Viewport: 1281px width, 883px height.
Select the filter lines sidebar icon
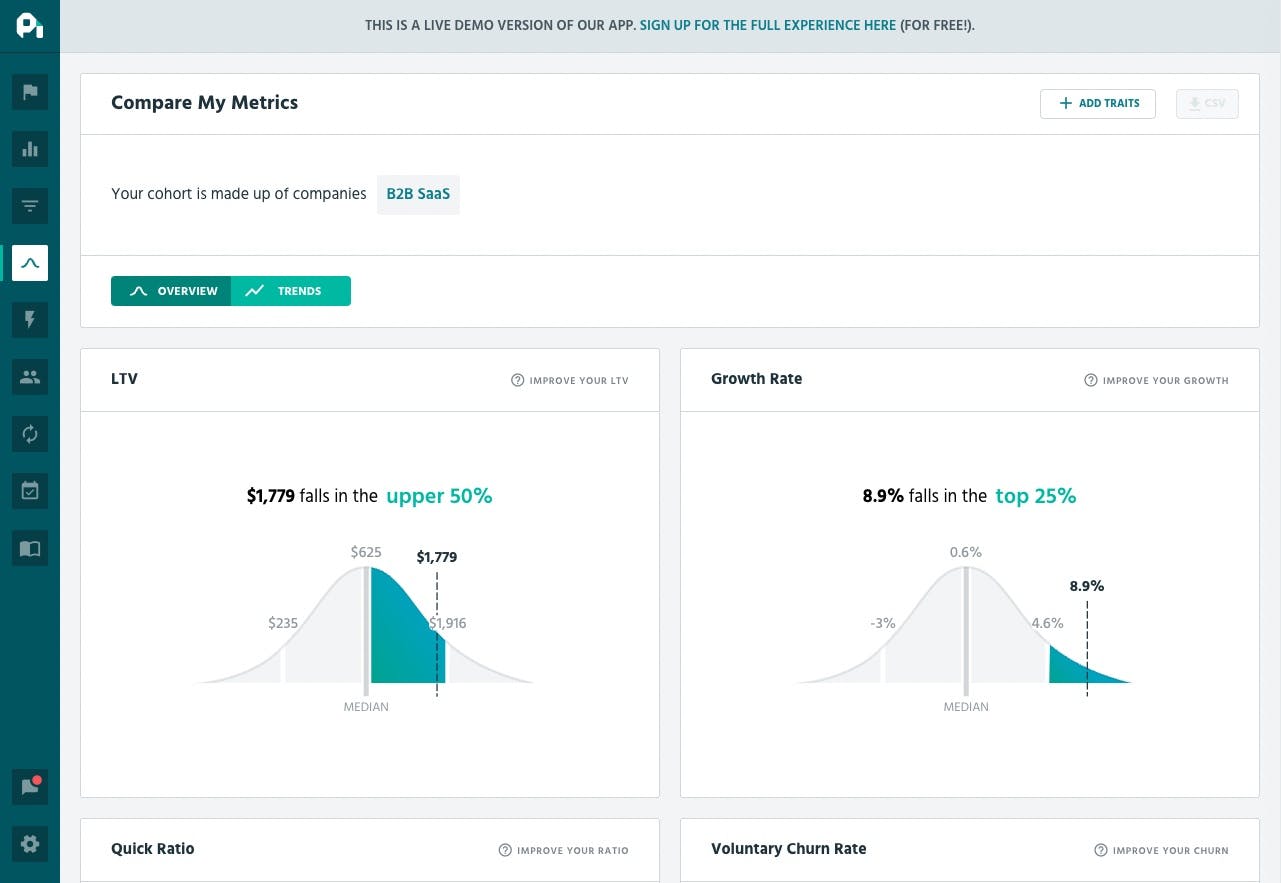coord(30,207)
